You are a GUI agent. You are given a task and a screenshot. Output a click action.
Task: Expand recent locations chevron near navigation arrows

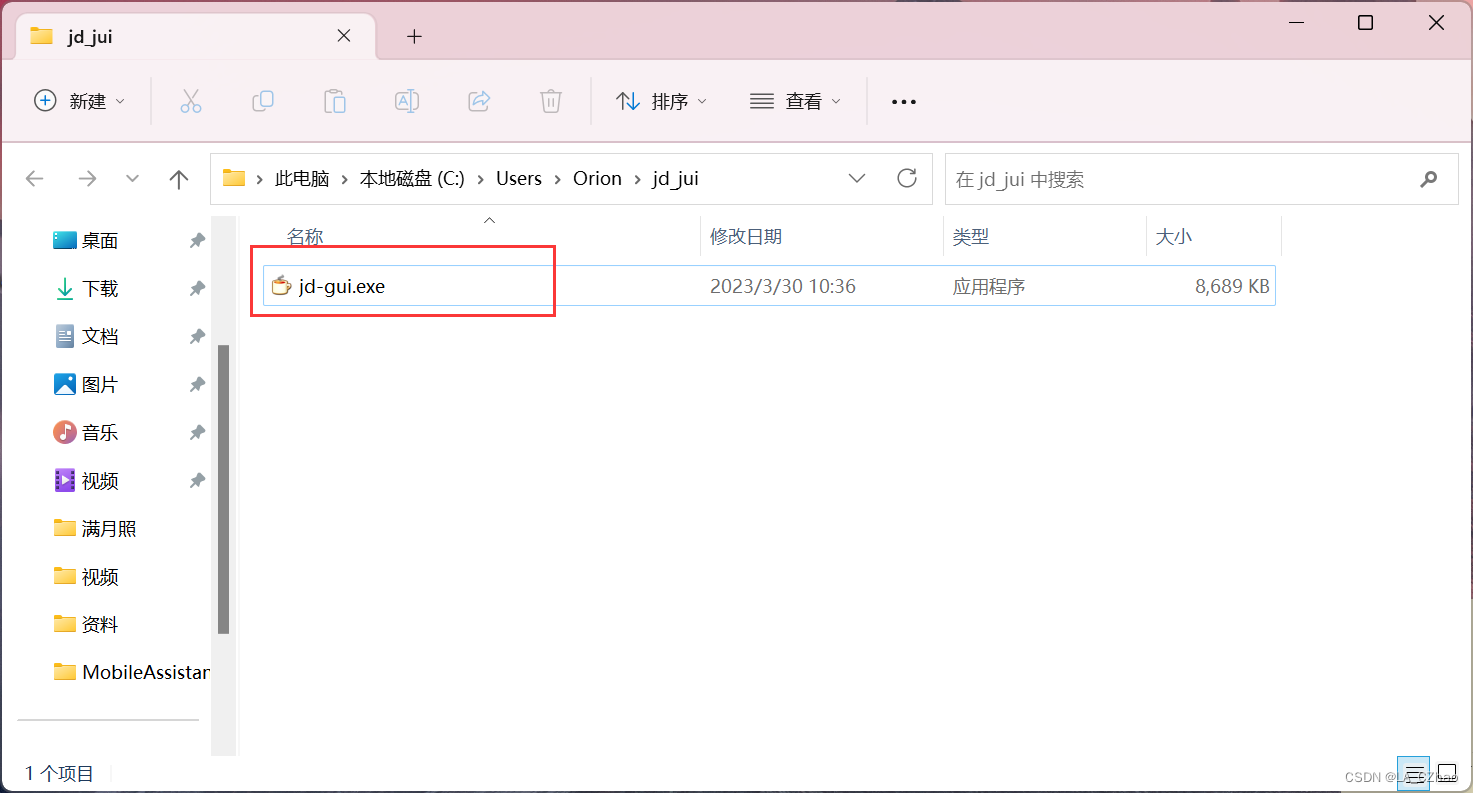[x=132, y=179]
